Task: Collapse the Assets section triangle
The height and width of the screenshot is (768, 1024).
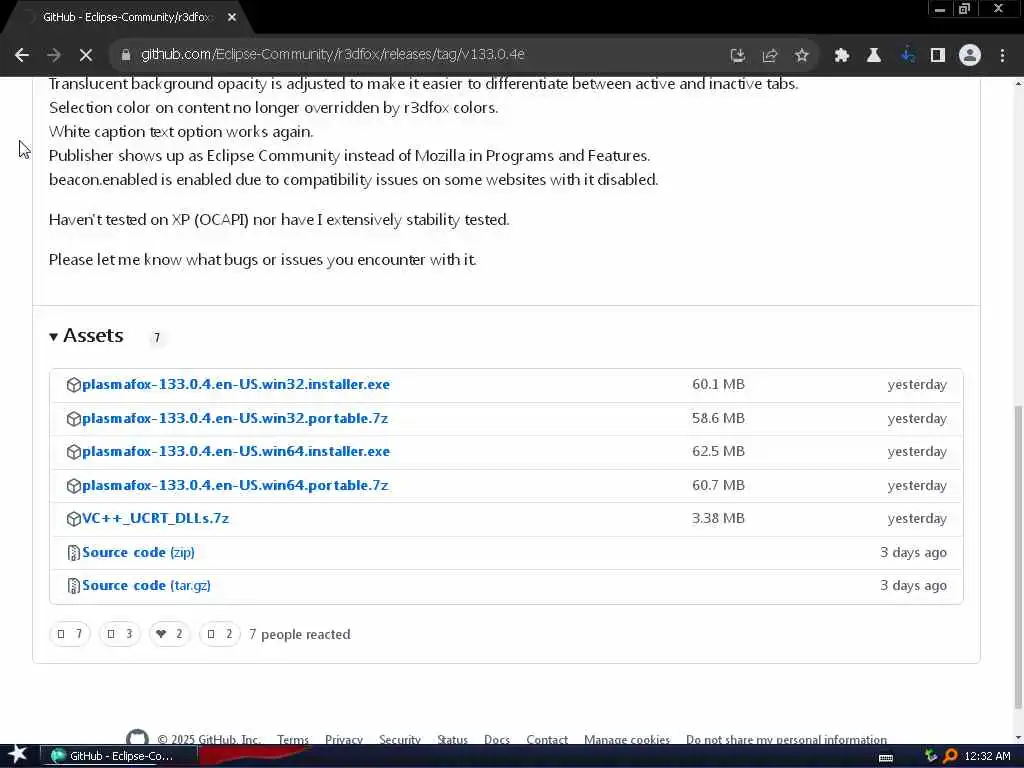Action: click(54, 337)
